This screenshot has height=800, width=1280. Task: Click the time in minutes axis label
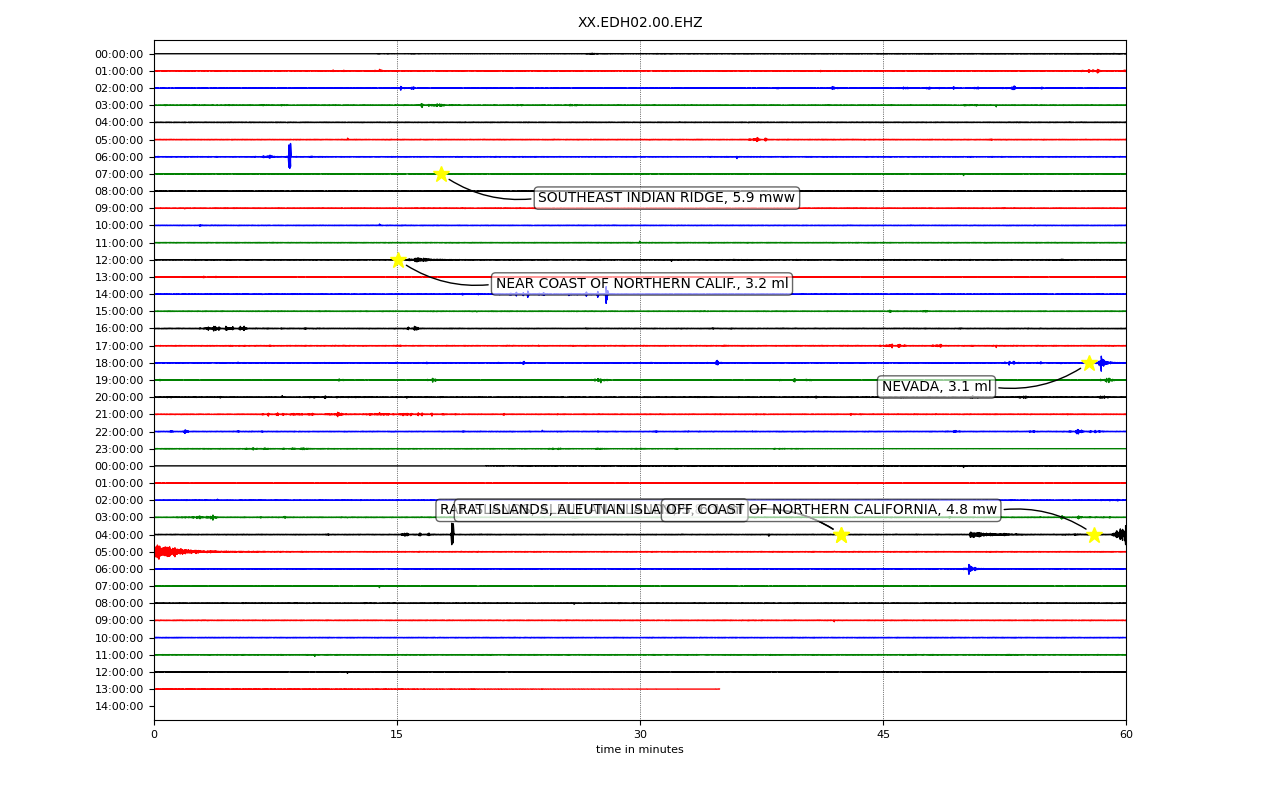coord(640,750)
